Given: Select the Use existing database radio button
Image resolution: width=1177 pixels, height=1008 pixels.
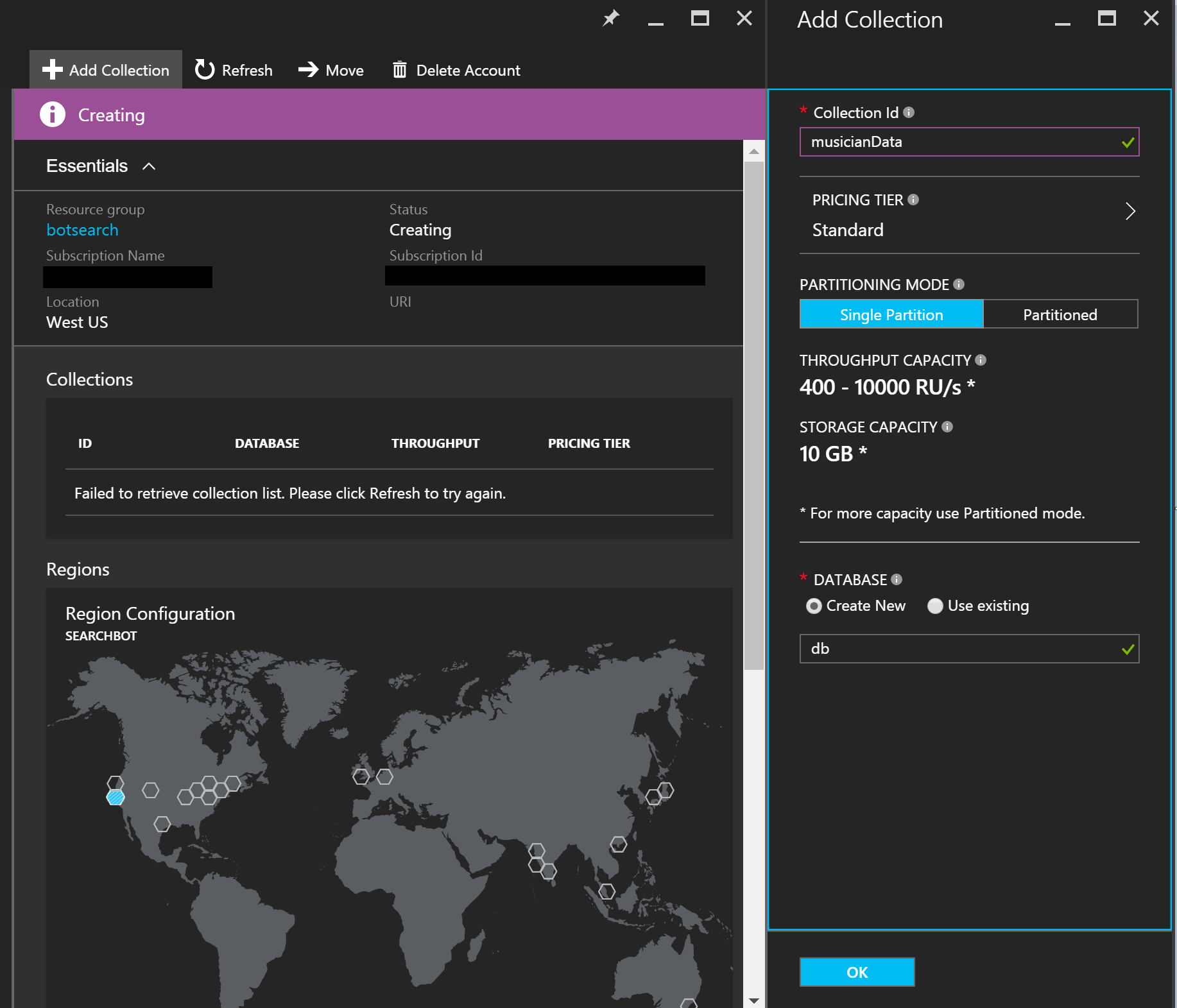Looking at the screenshot, I should click(935, 606).
